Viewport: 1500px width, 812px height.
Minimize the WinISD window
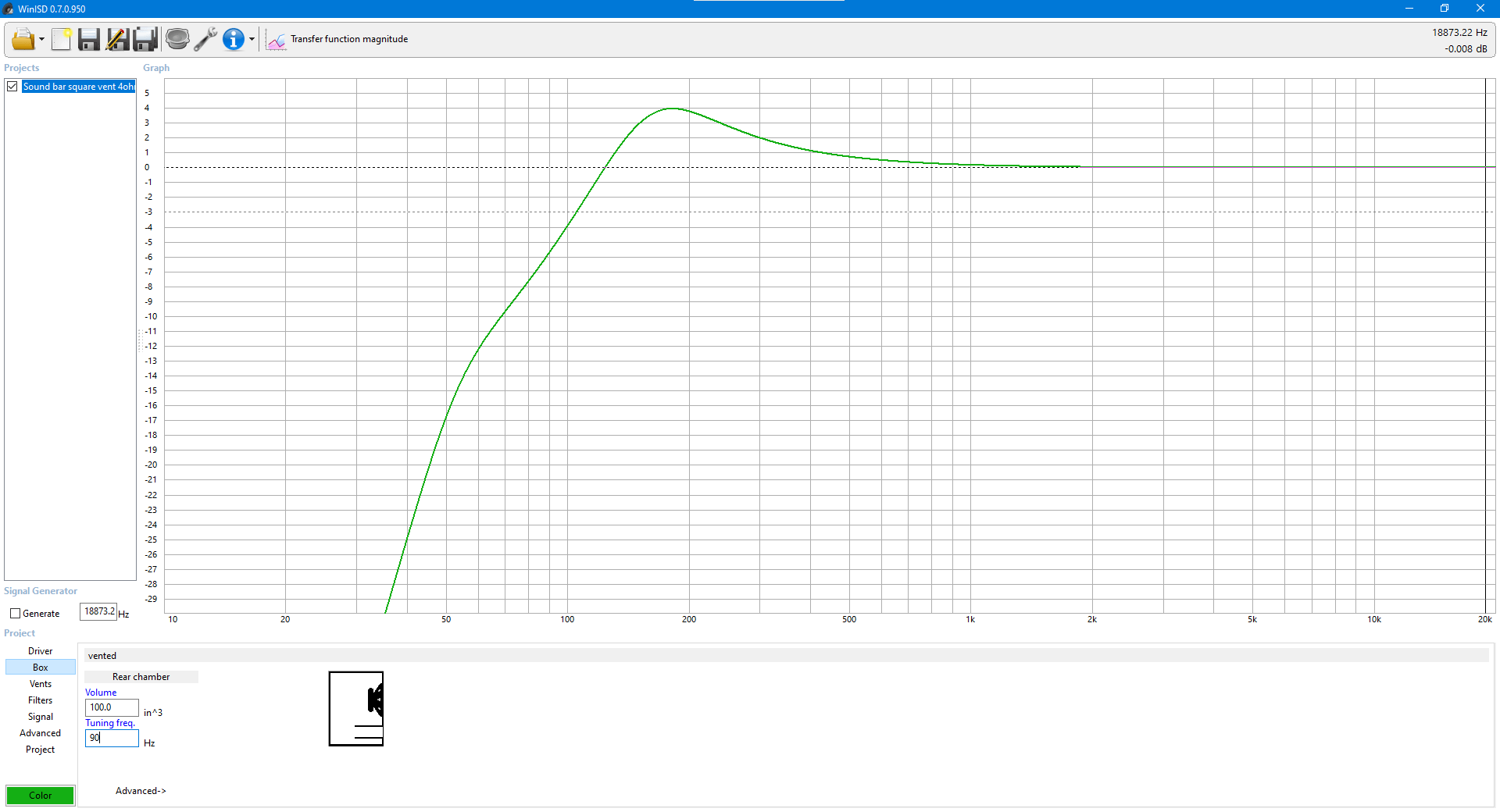tap(1409, 9)
